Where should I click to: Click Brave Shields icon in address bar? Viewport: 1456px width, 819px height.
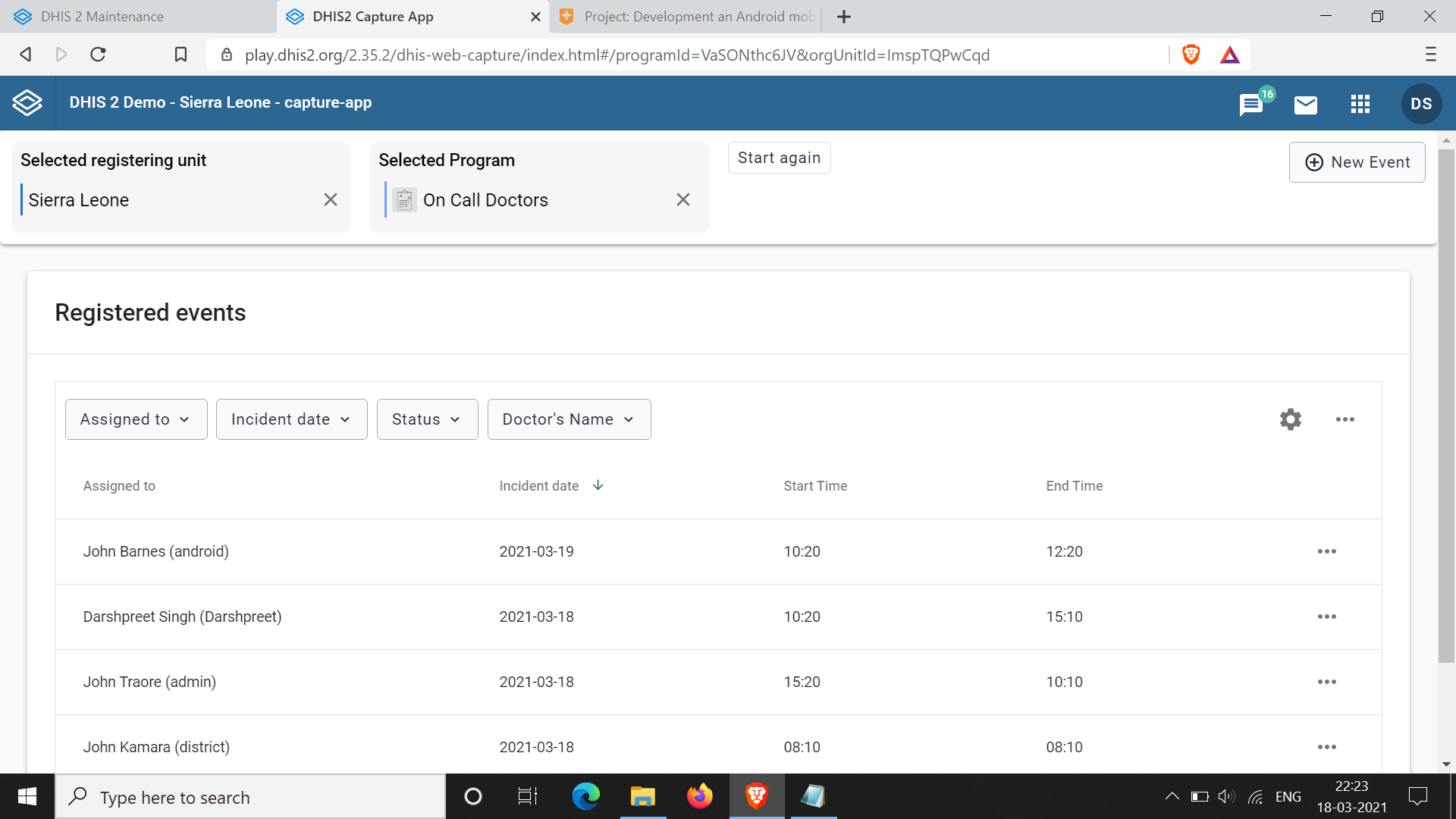coord(1191,55)
